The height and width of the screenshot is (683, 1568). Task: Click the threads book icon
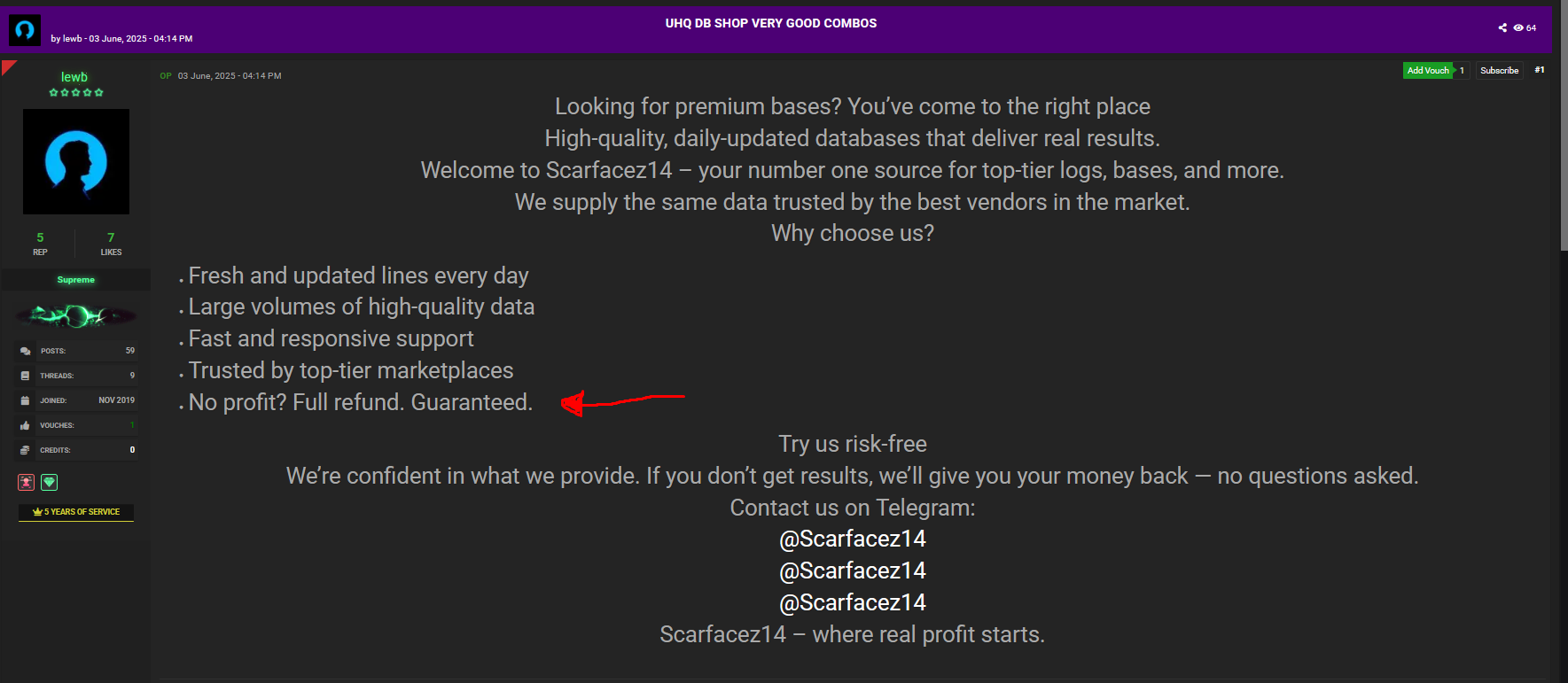(25, 376)
